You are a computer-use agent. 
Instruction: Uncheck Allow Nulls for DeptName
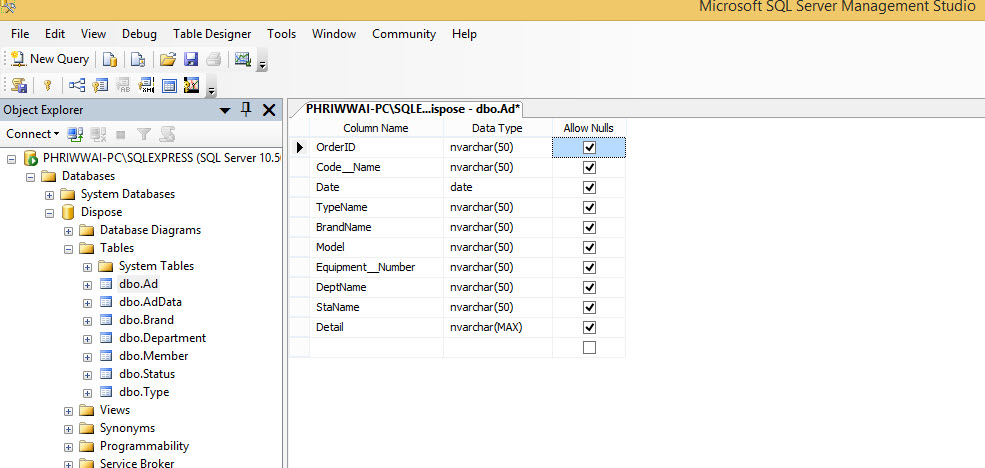(x=589, y=288)
